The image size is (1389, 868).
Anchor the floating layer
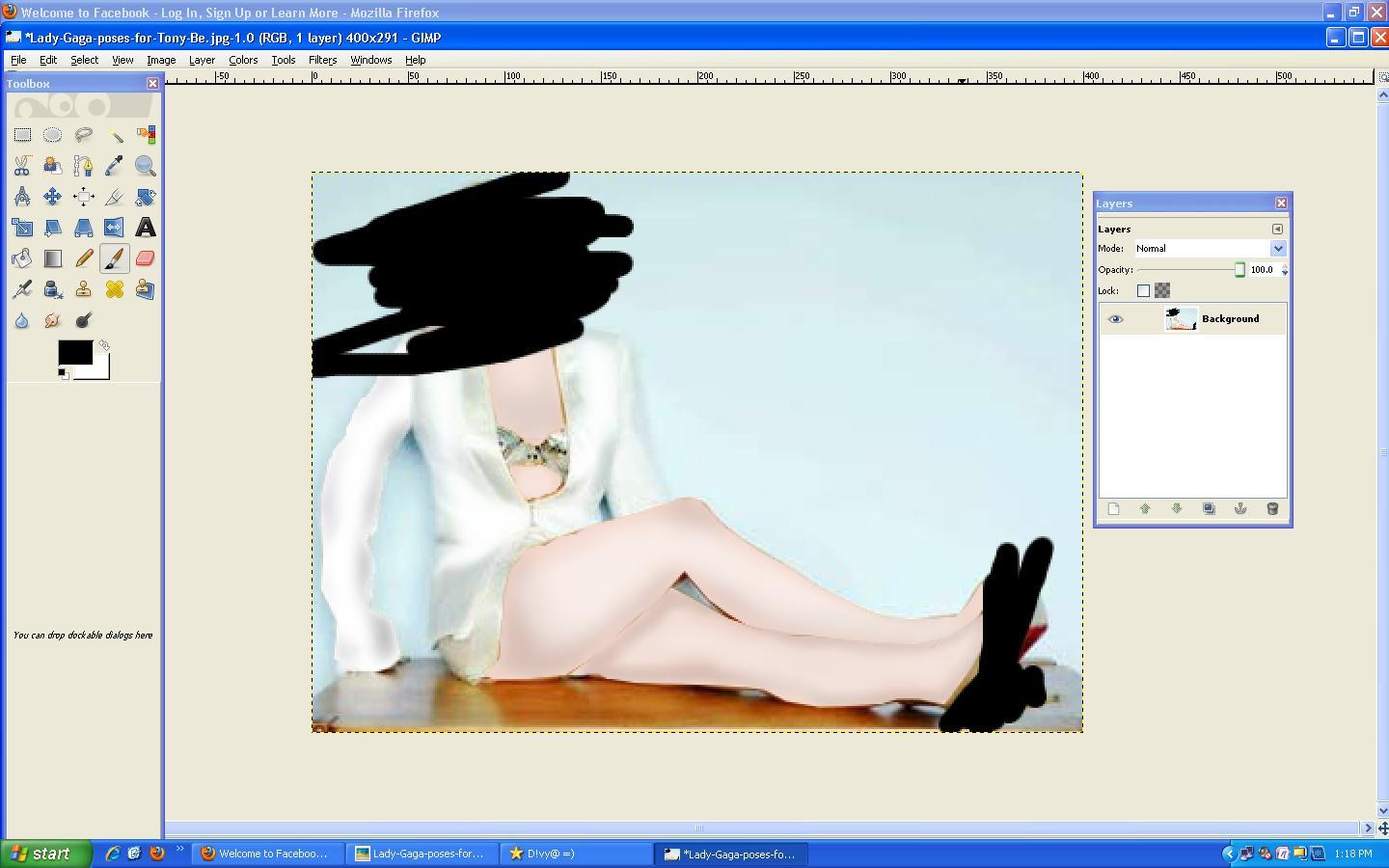[x=1240, y=509]
